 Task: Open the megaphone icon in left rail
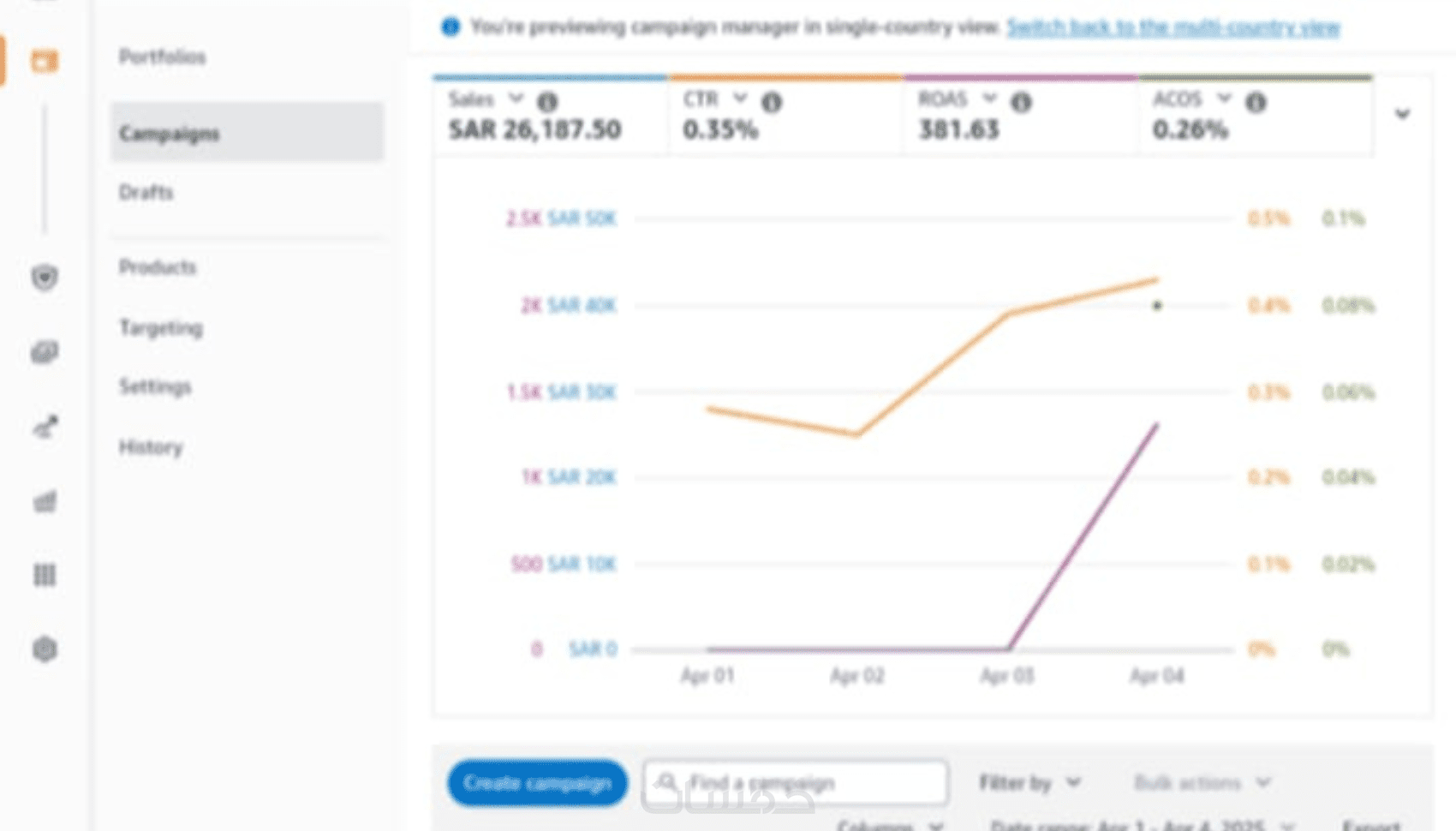click(x=45, y=427)
